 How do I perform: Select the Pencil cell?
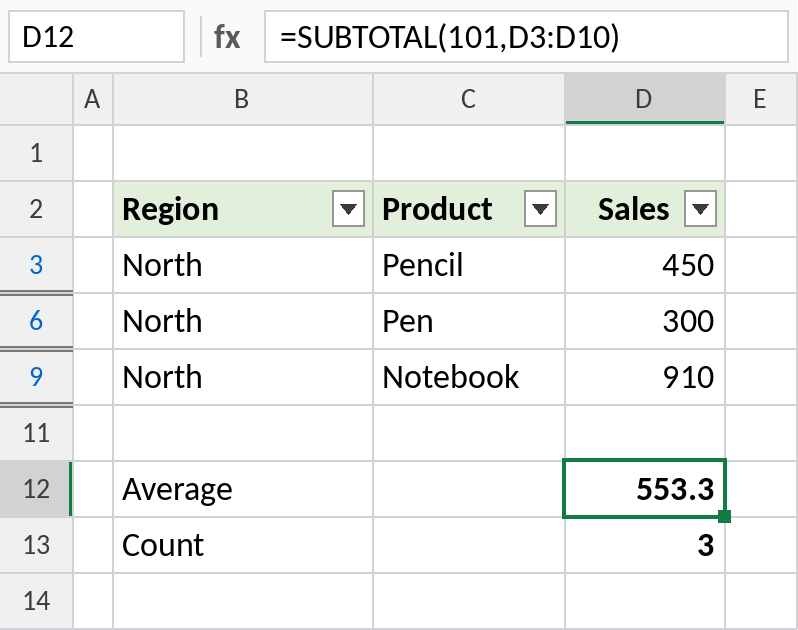[x=469, y=265]
